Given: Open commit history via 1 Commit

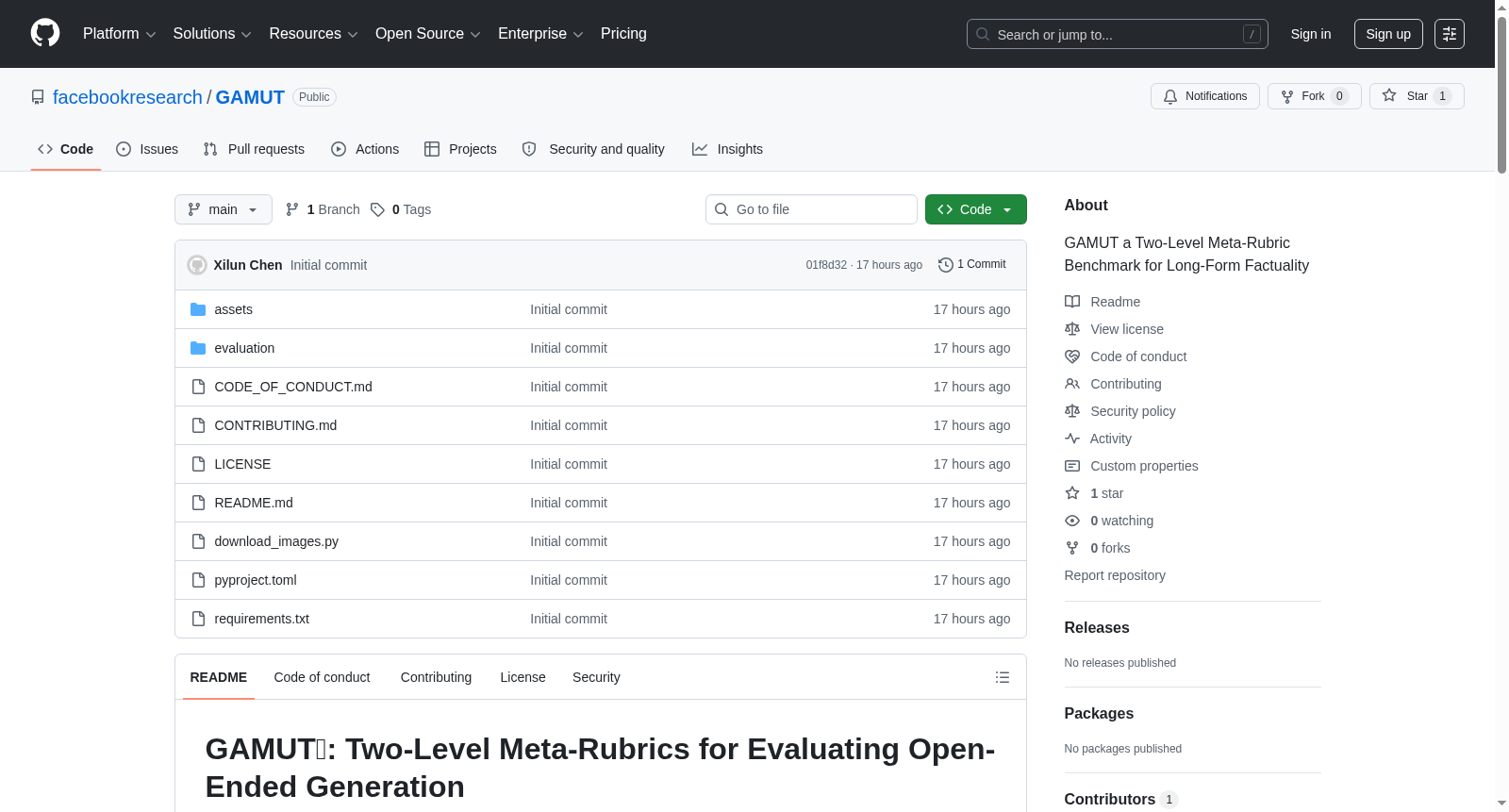Looking at the screenshot, I should point(972,264).
